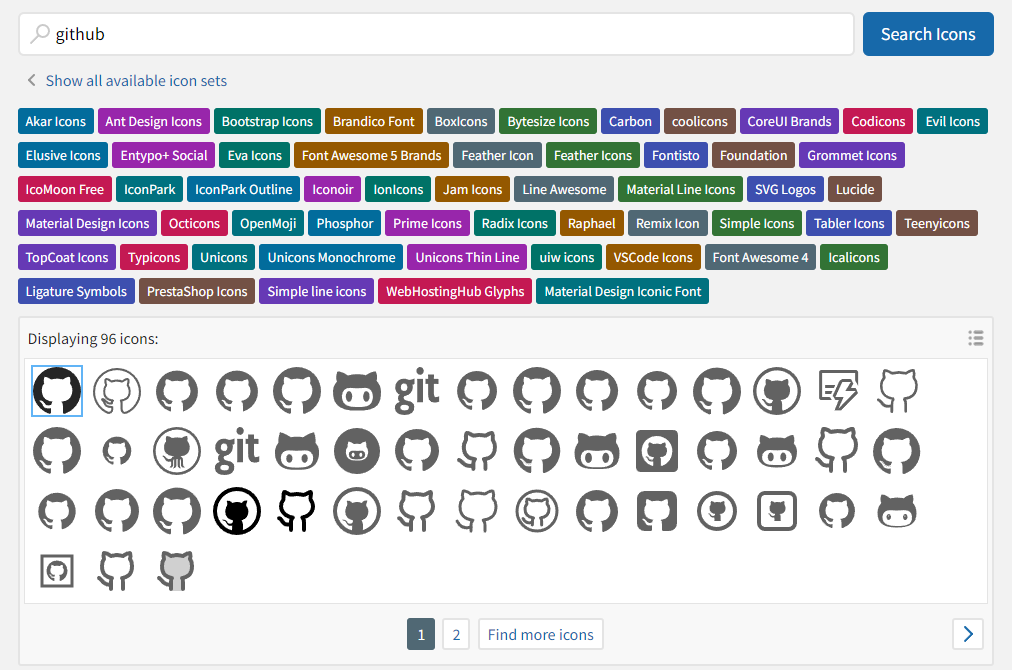Filter by VSCode Icons set

(x=653, y=257)
